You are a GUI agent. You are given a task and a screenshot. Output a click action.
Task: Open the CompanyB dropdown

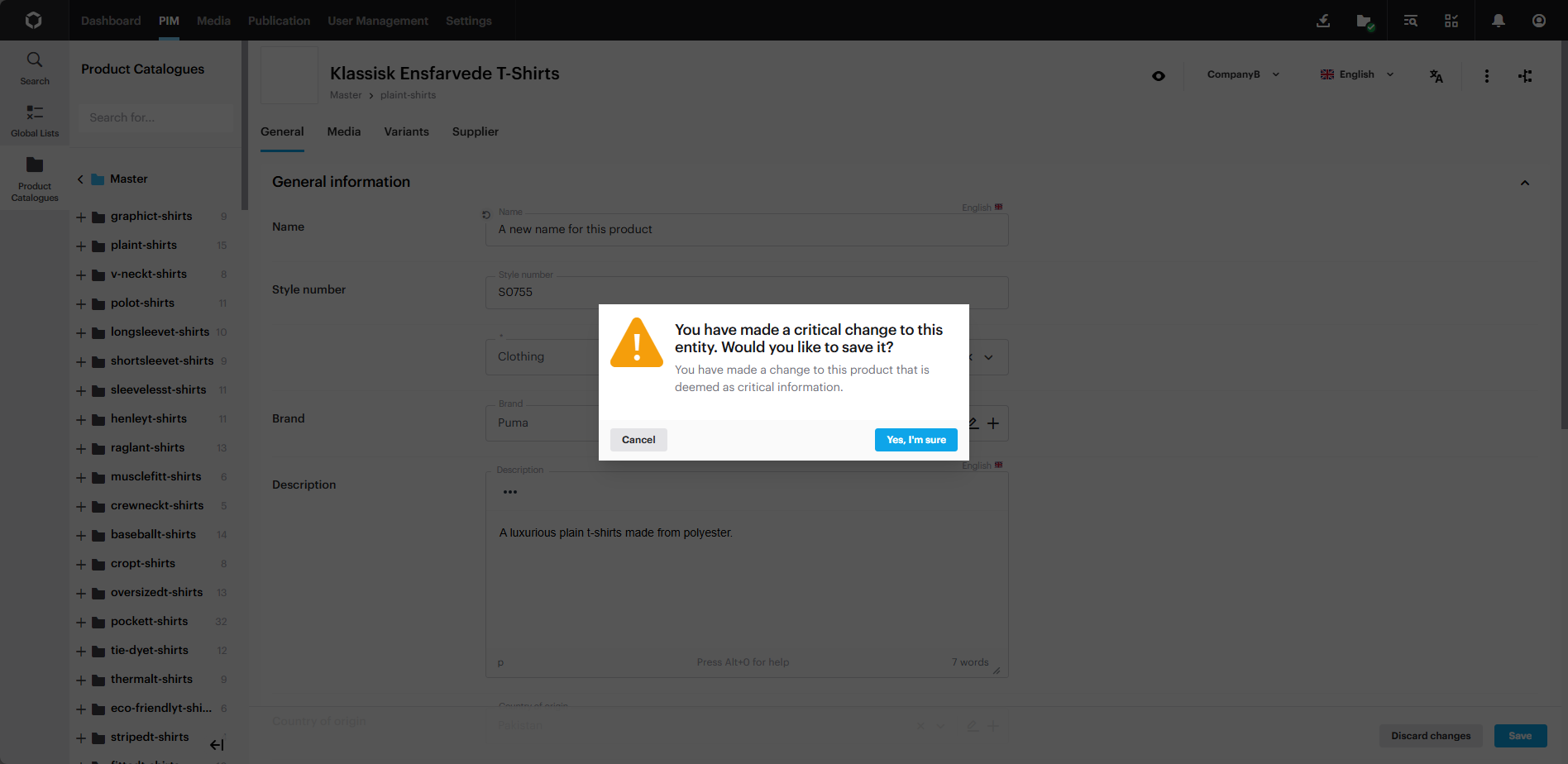tap(1243, 74)
